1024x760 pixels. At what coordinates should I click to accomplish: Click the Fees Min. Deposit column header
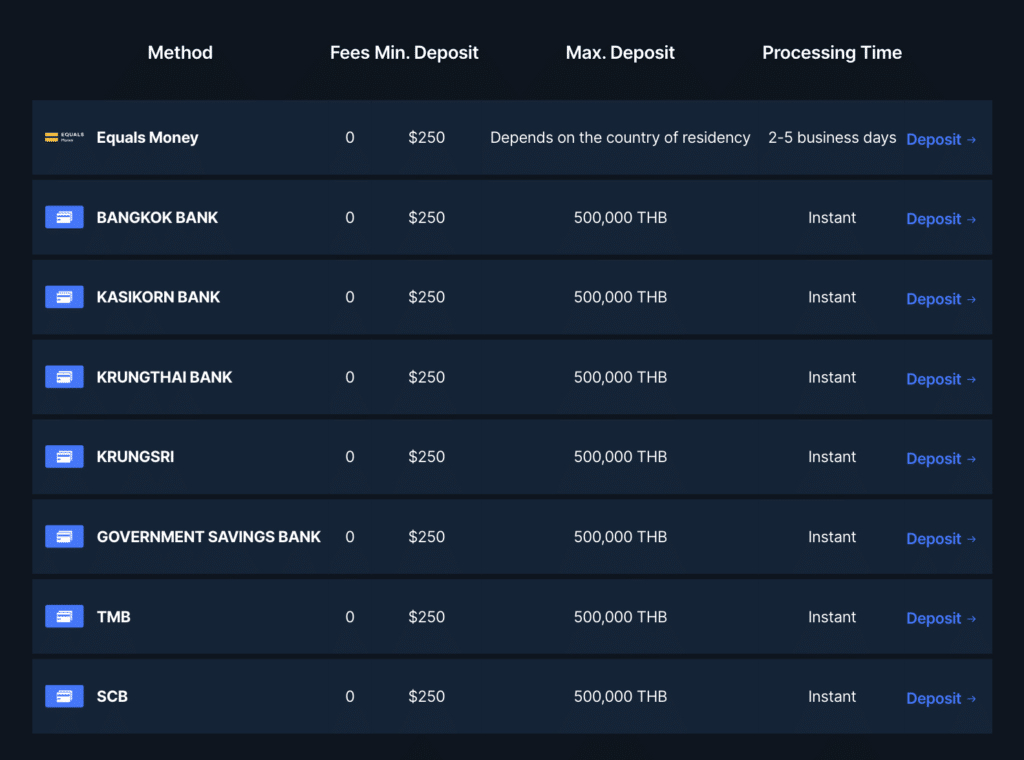(x=404, y=52)
